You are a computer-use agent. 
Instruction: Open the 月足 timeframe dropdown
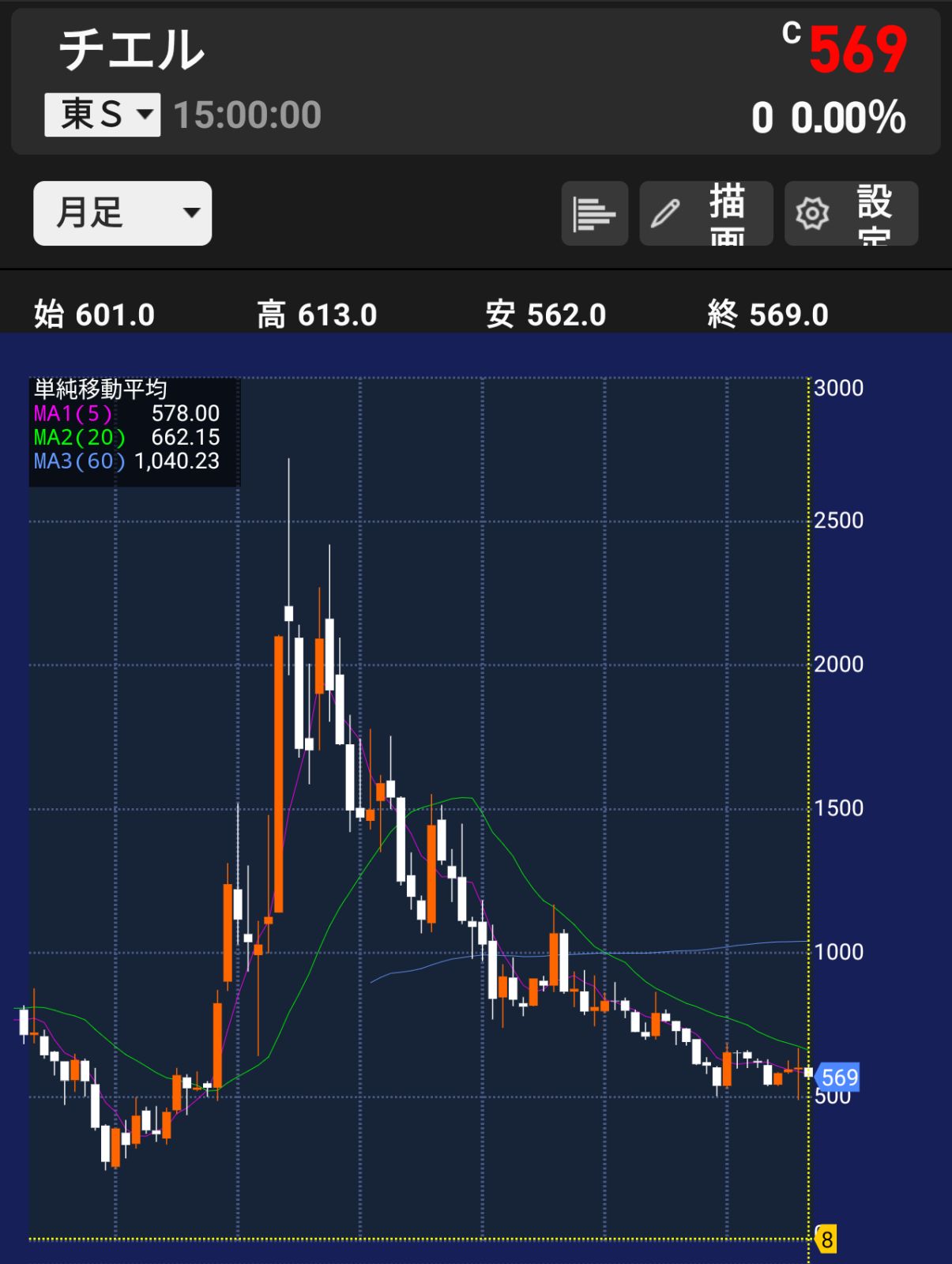point(122,213)
